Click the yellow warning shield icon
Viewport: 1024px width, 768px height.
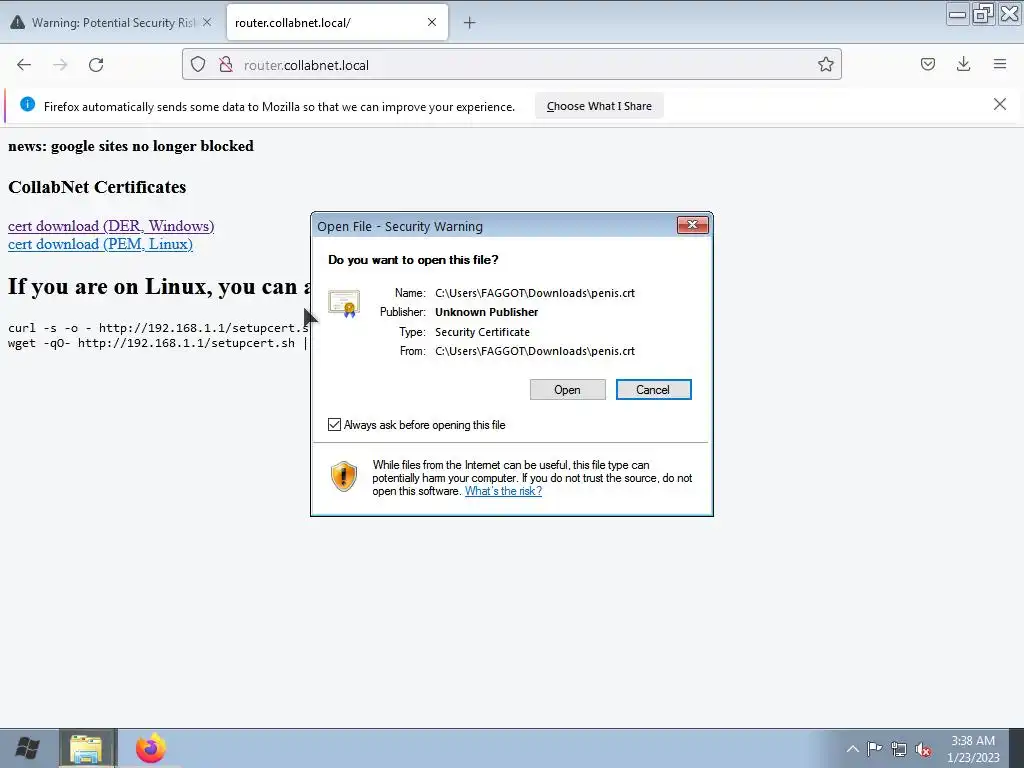coord(344,475)
